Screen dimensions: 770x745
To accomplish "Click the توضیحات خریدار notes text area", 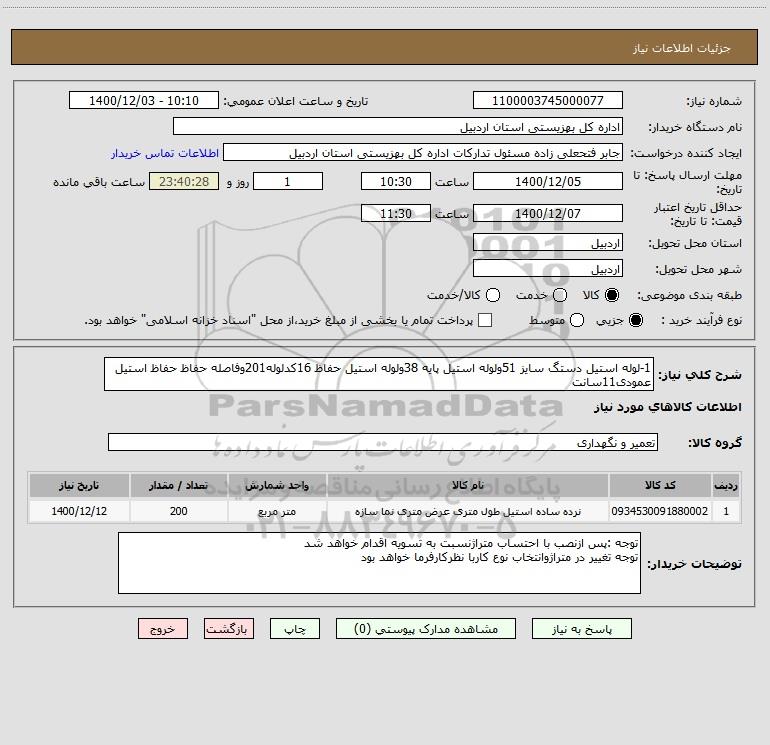I will [x=379, y=563].
